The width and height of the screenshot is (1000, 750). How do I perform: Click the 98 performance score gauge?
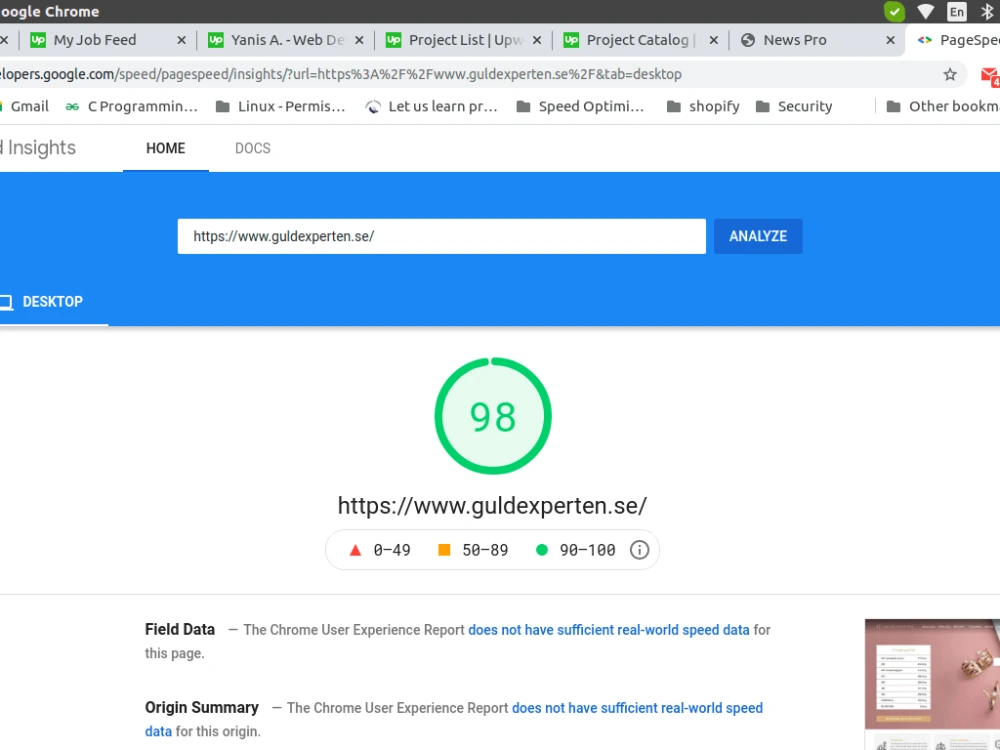[x=493, y=416]
